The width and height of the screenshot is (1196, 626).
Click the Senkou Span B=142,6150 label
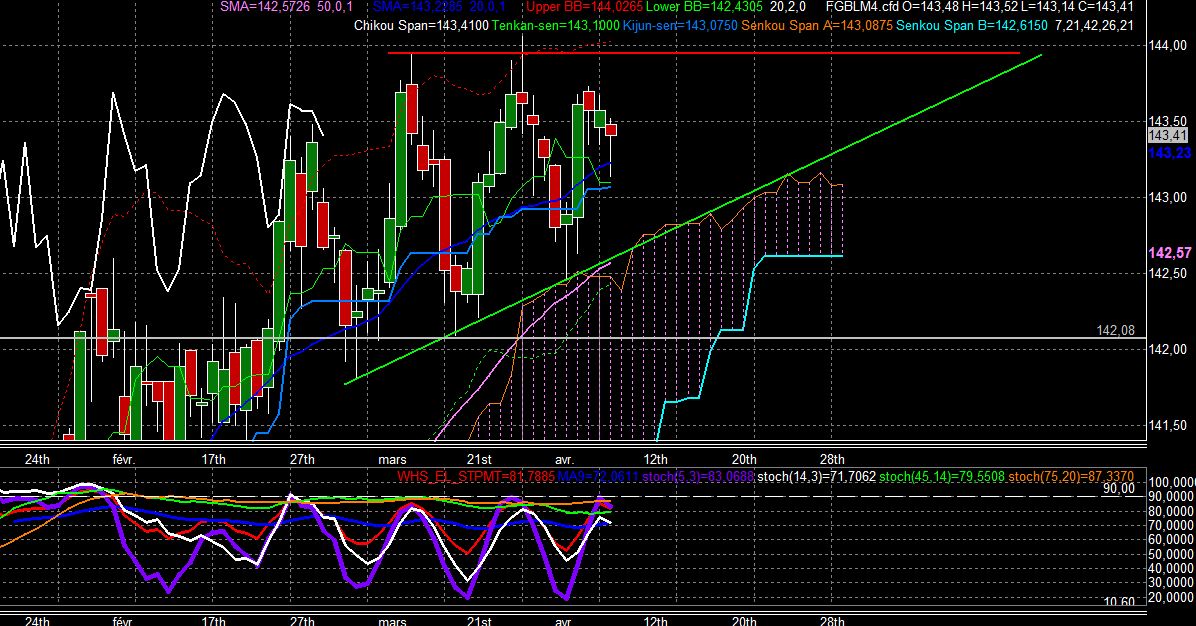coord(972,25)
